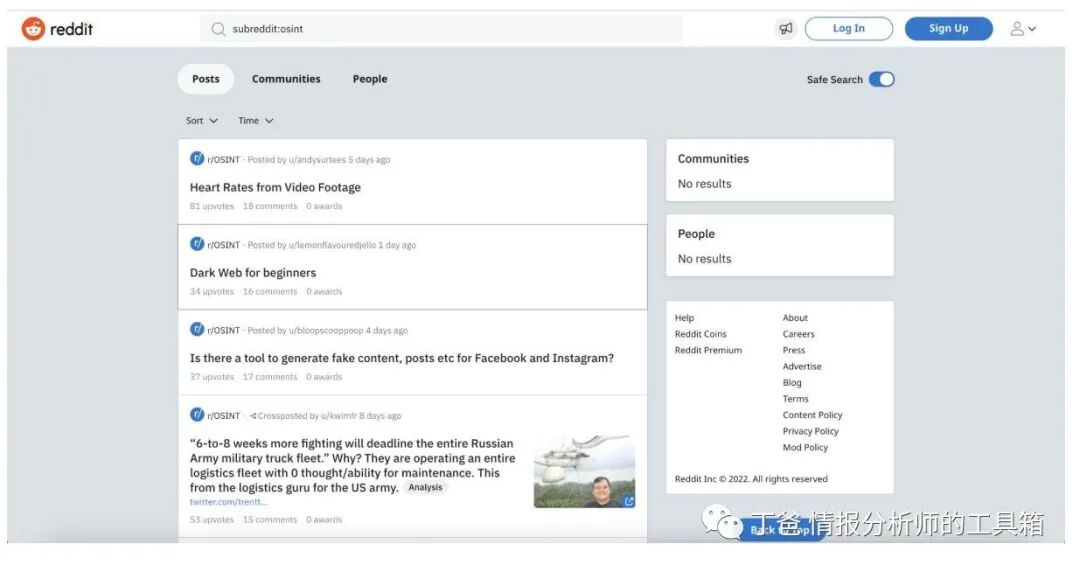
Task: Click r/OSINT icon on Russian Army post
Action: tap(197, 415)
